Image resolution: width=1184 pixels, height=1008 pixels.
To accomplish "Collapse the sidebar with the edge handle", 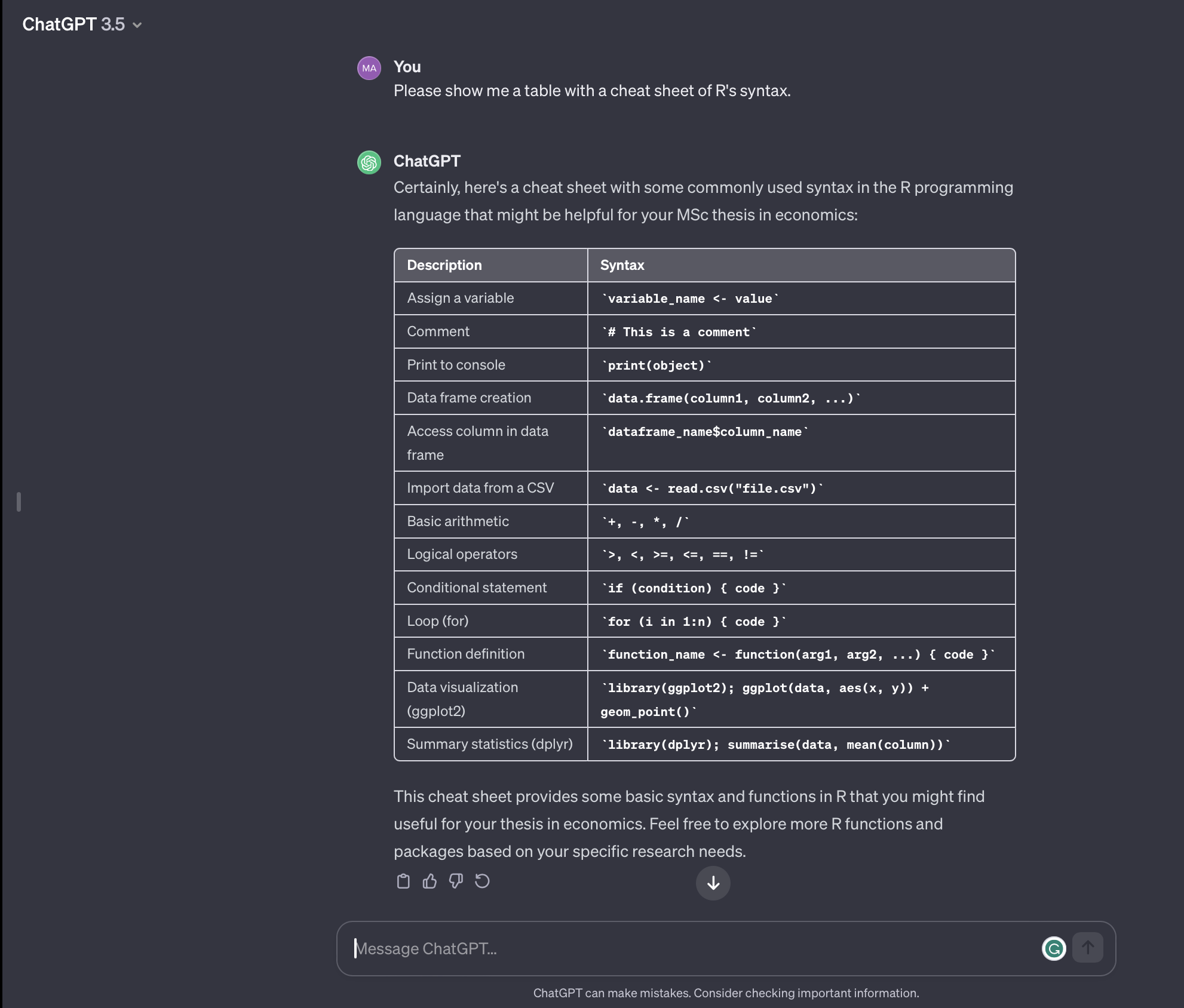I will pos(19,502).
